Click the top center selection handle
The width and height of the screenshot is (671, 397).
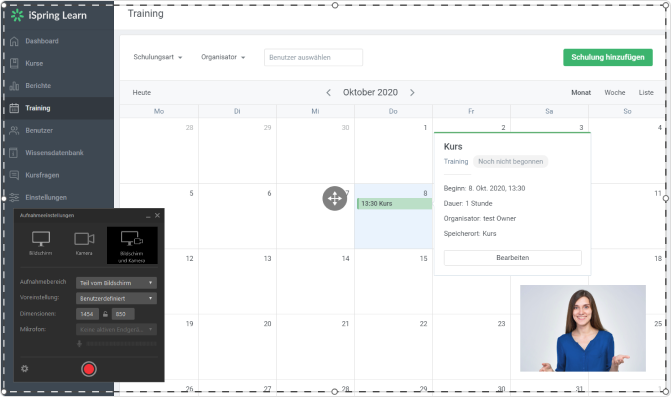click(x=335, y=5)
